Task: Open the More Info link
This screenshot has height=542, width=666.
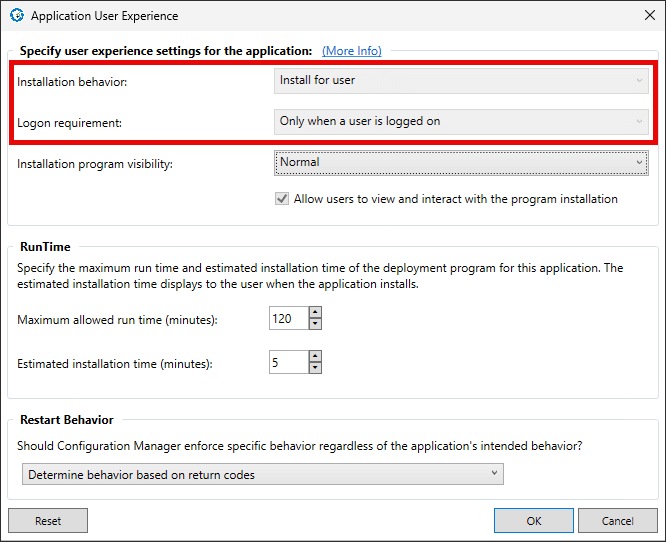Action: (x=351, y=50)
